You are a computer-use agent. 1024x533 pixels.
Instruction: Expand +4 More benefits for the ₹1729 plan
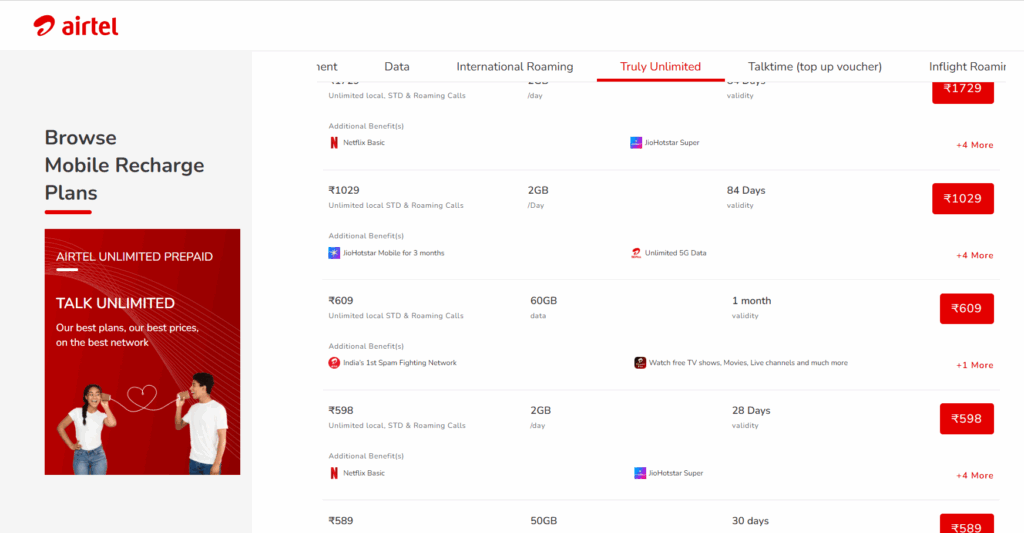[974, 145]
